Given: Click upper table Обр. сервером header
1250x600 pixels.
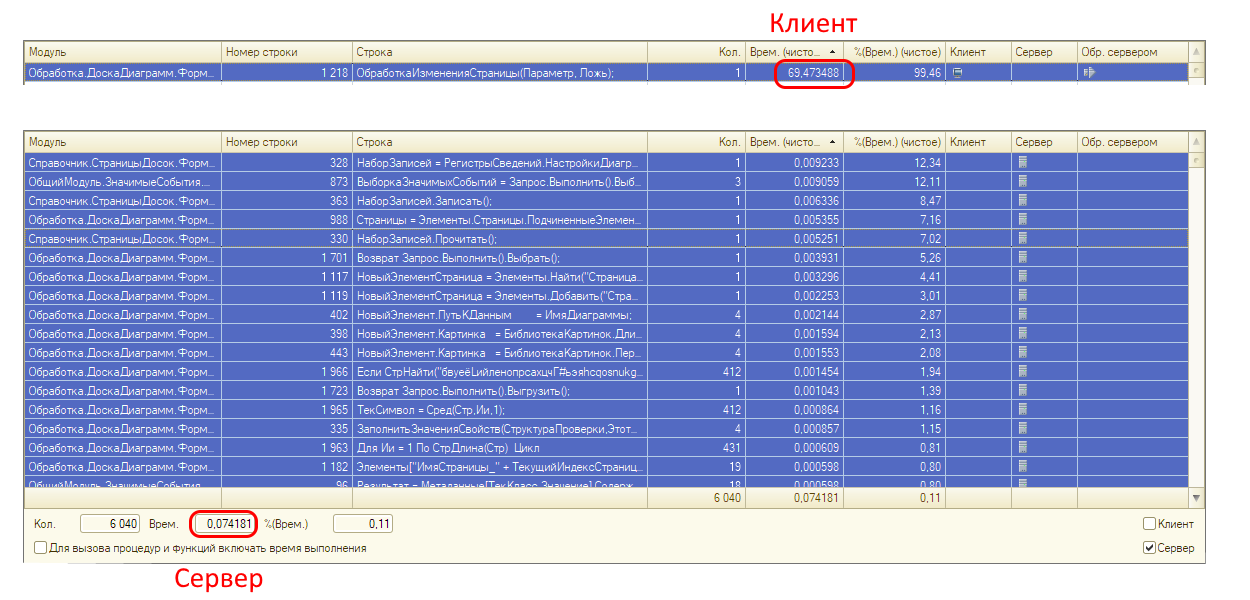Looking at the screenshot, I should (x=1132, y=51).
